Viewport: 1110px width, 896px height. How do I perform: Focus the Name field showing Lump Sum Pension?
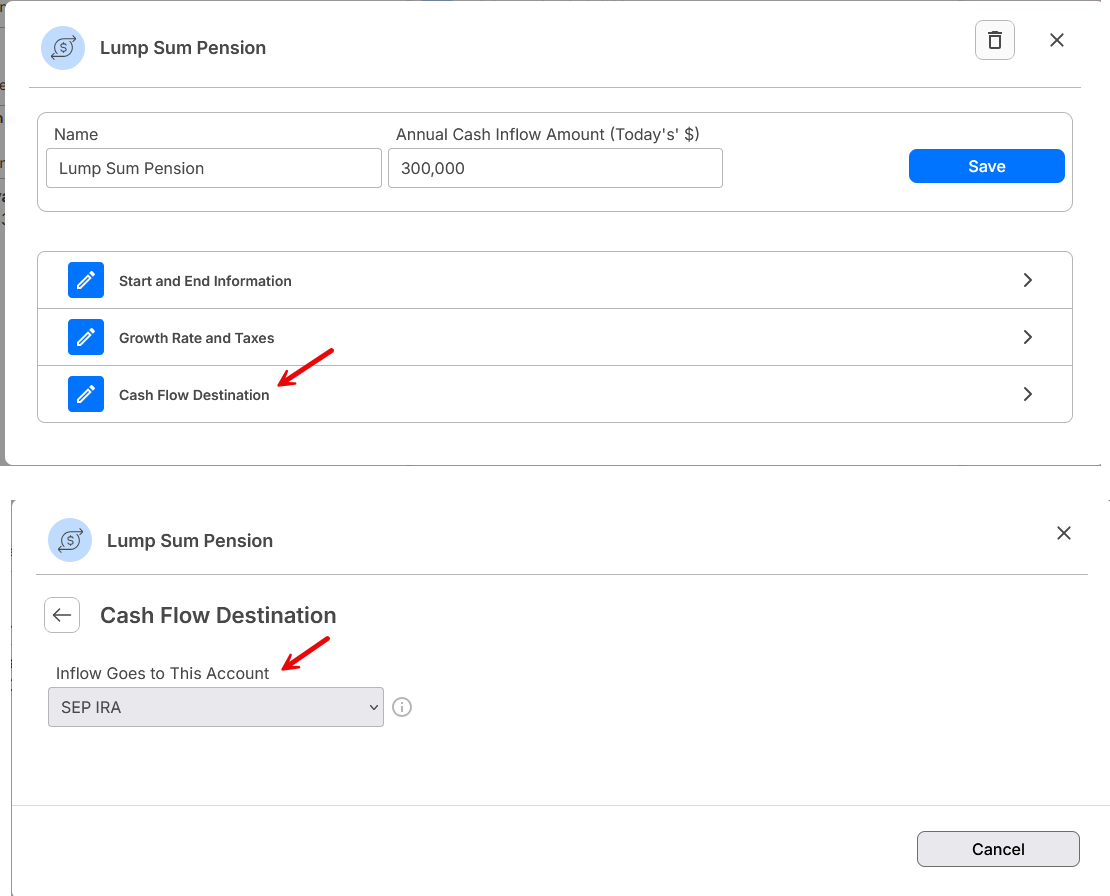click(x=214, y=168)
